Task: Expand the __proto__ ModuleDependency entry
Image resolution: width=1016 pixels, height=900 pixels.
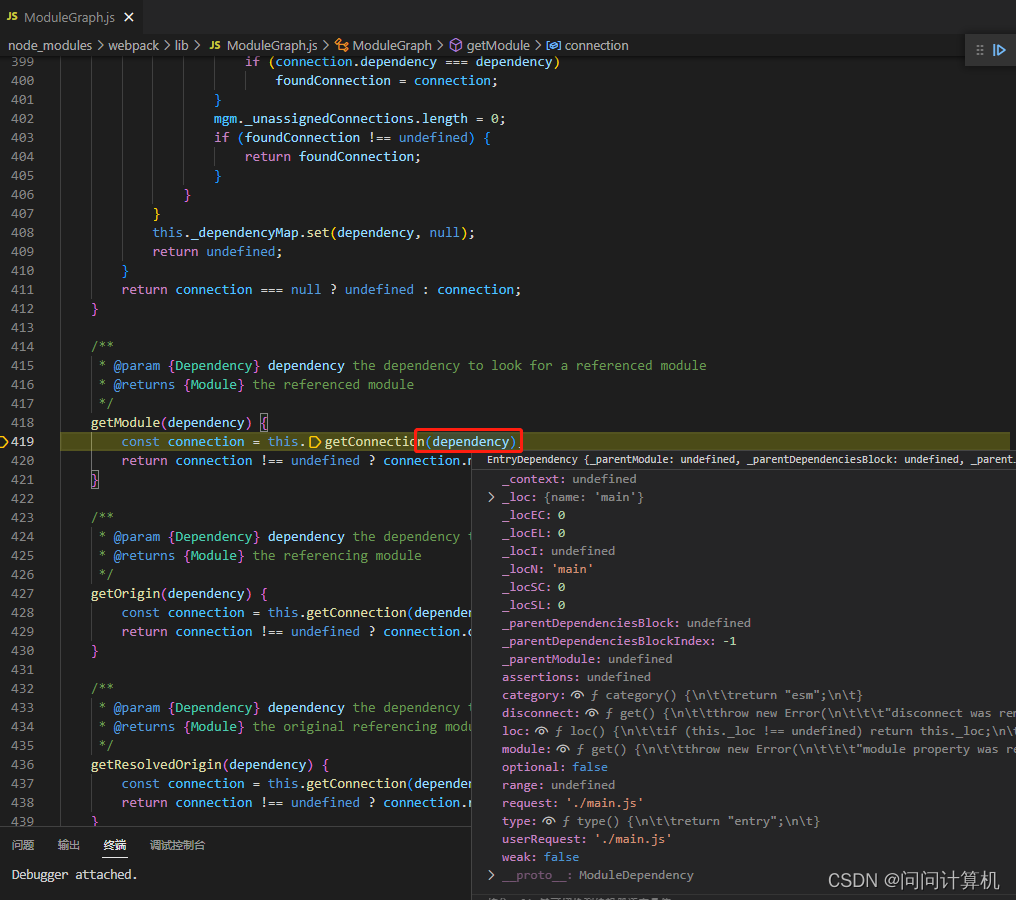Action: click(x=491, y=875)
